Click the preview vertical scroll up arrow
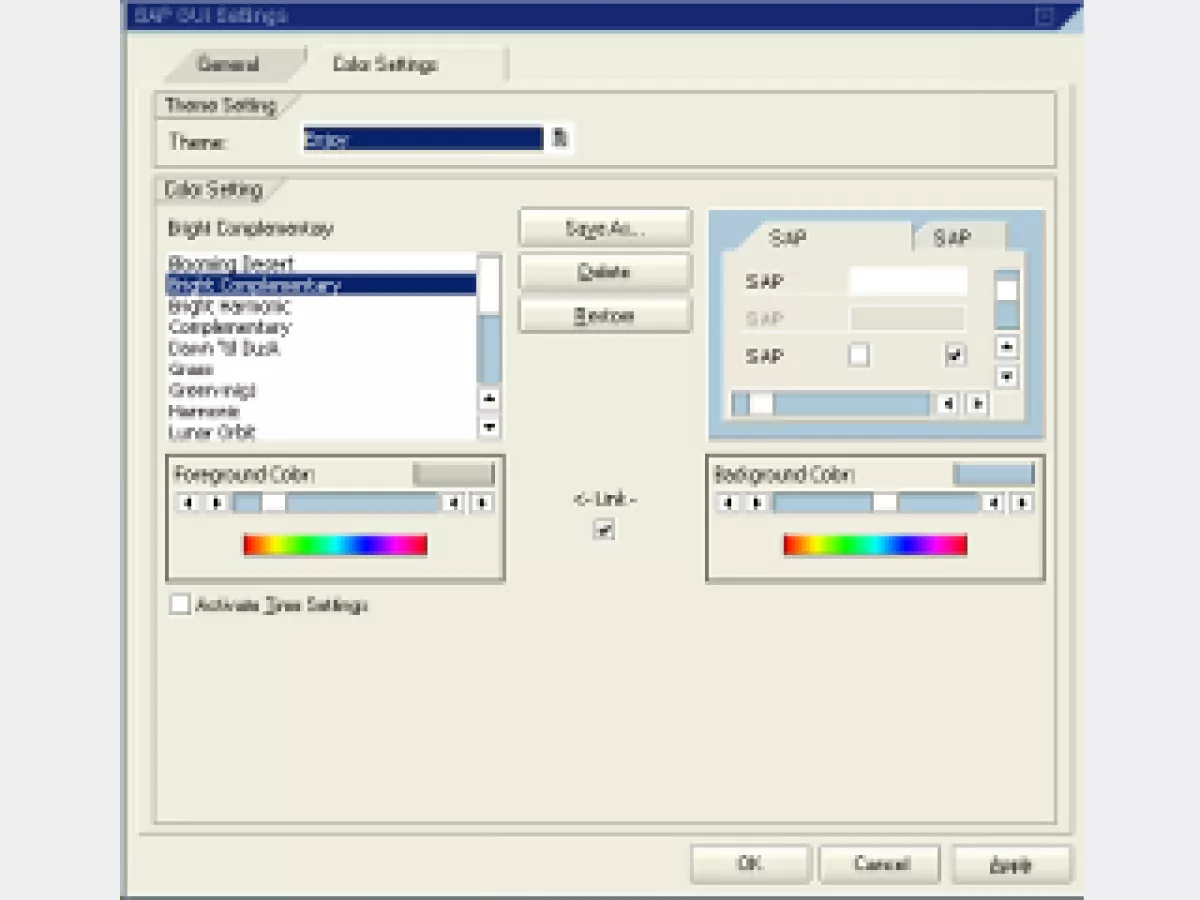The width and height of the screenshot is (1200, 900). 1008,348
